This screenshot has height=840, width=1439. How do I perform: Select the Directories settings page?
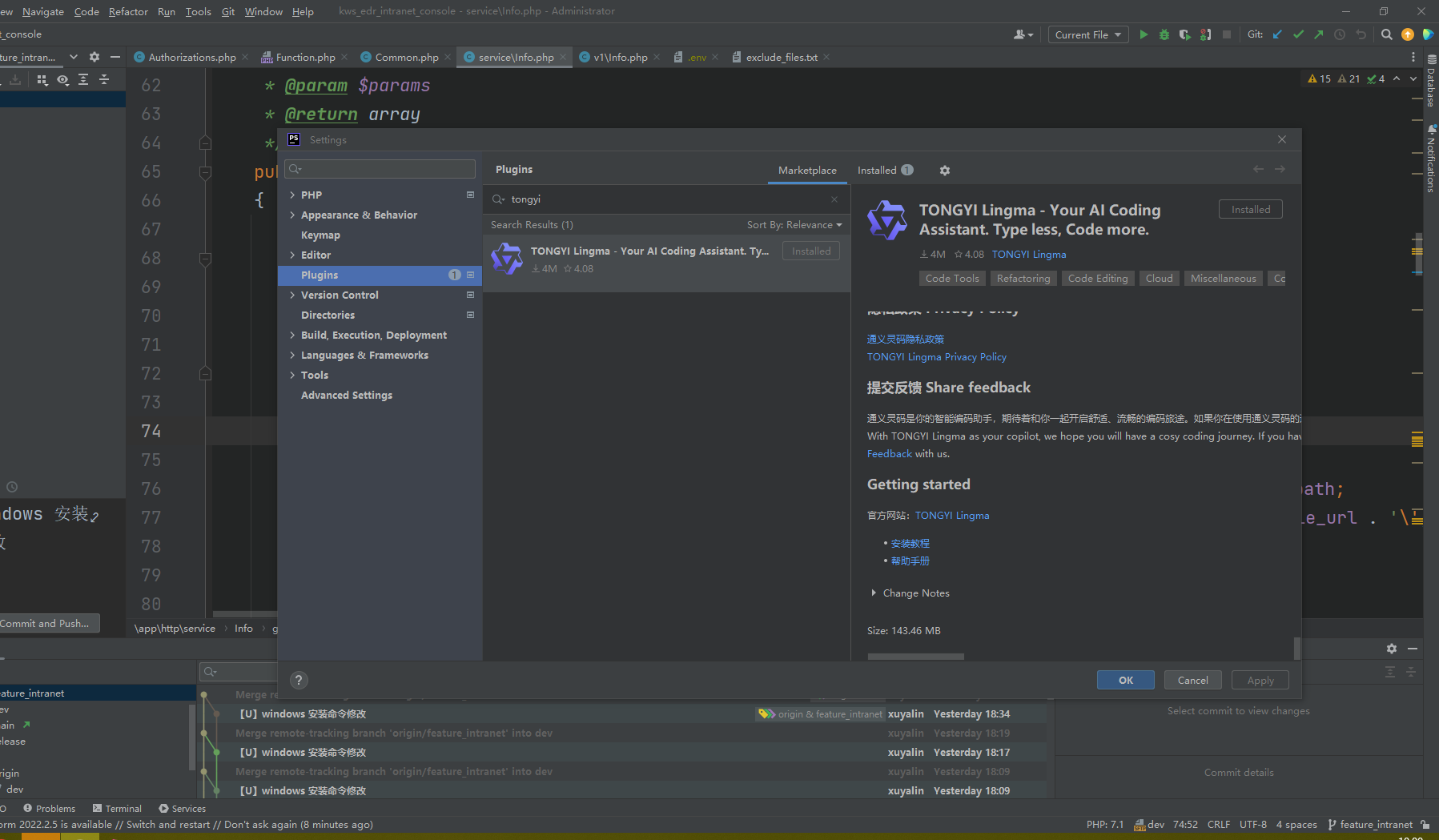pos(328,315)
